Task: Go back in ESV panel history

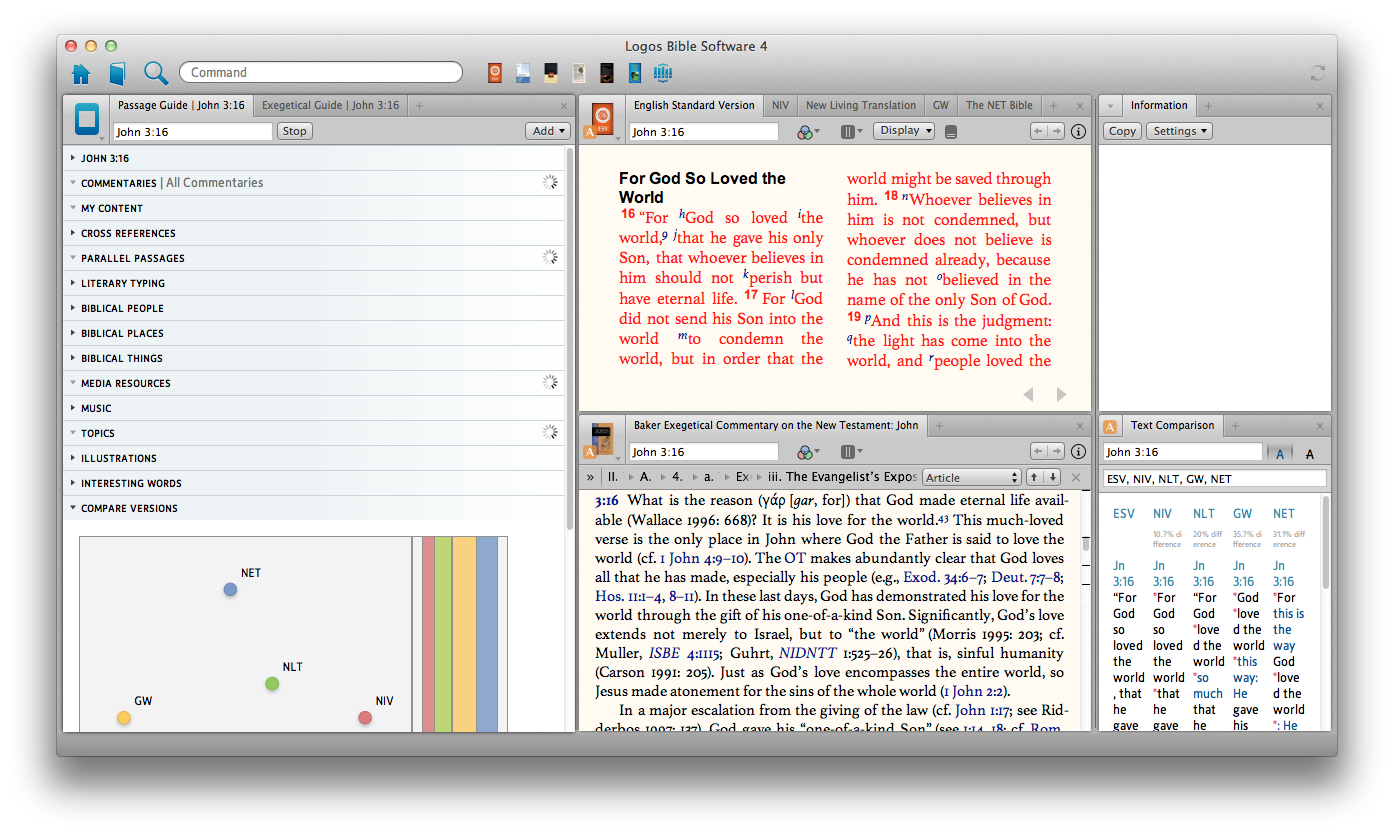Action: (x=1039, y=131)
